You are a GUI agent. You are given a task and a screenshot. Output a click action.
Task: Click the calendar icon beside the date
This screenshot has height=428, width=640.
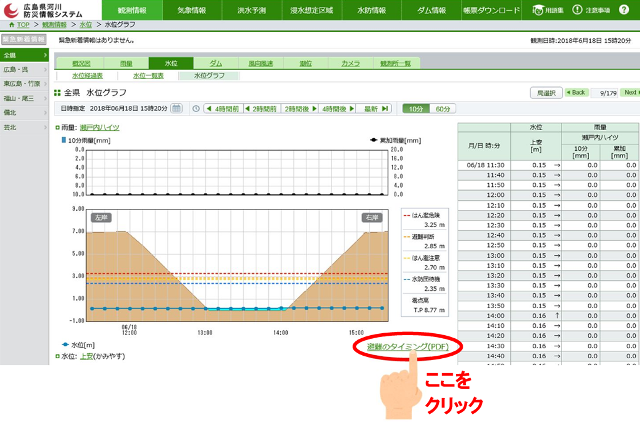tap(178, 108)
